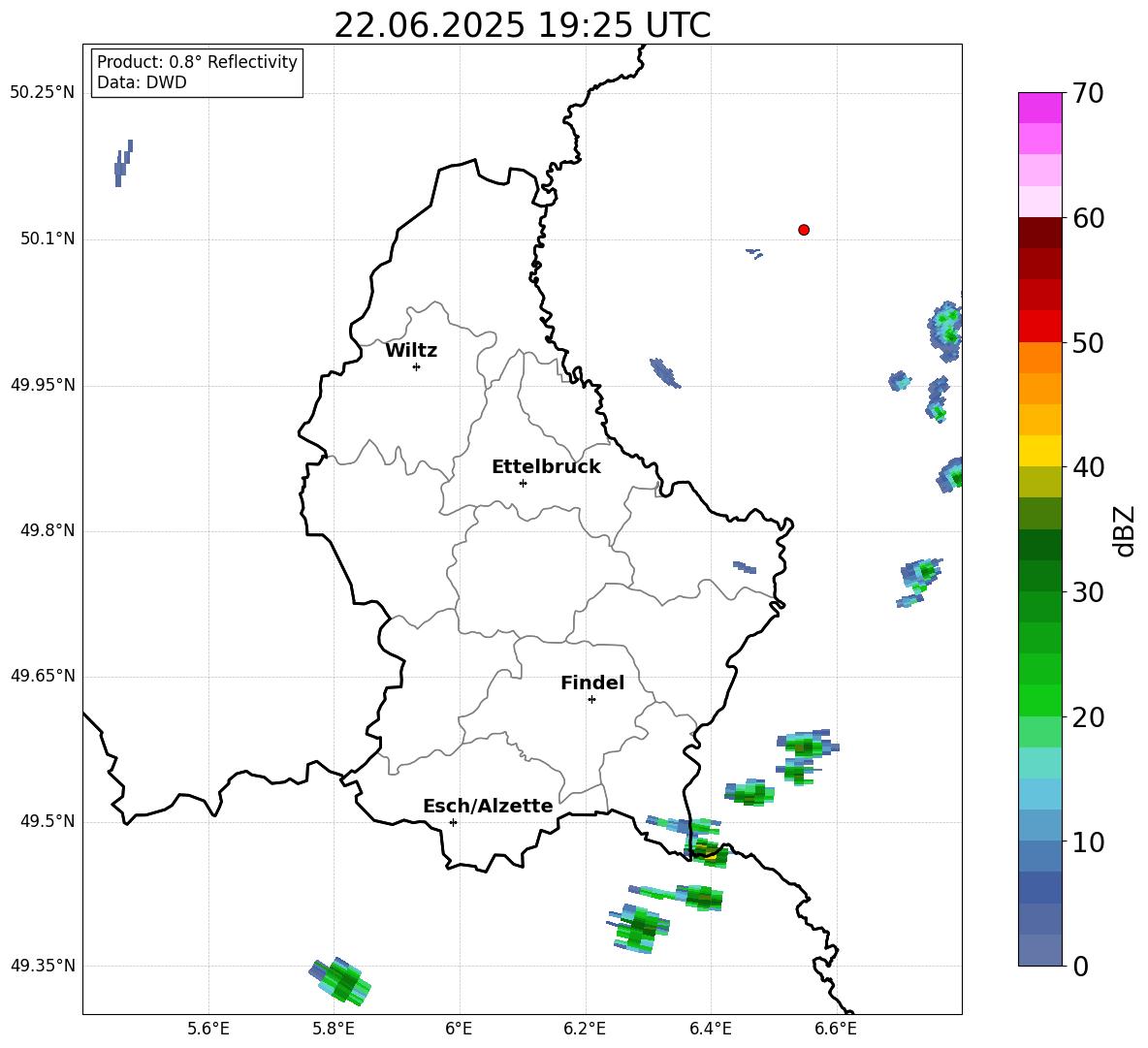Click the 50 colorbar tick label
1148x1048 pixels.
click(x=1088, y=343)
